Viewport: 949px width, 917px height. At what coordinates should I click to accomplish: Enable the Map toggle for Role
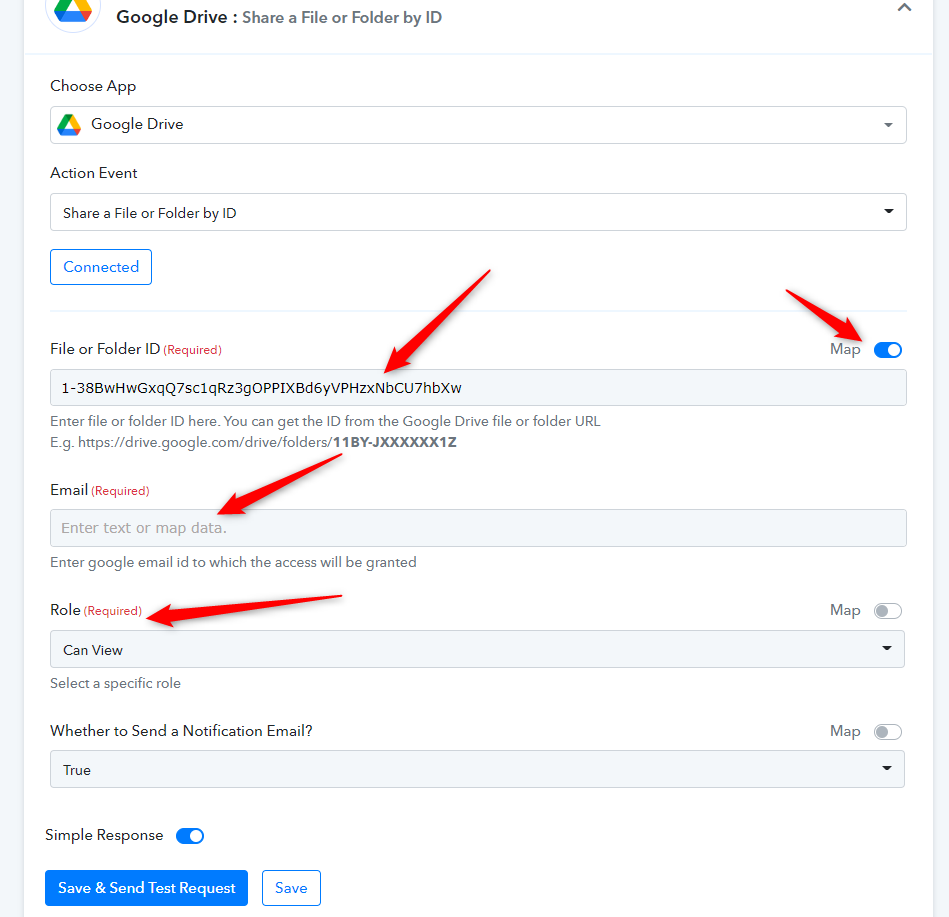[x=887, y=611]
